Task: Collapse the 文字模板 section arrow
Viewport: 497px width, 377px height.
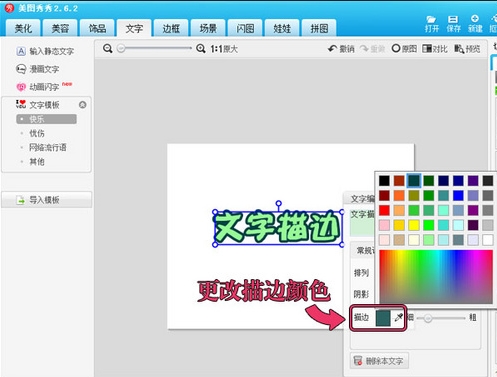Action: (83, 105)
